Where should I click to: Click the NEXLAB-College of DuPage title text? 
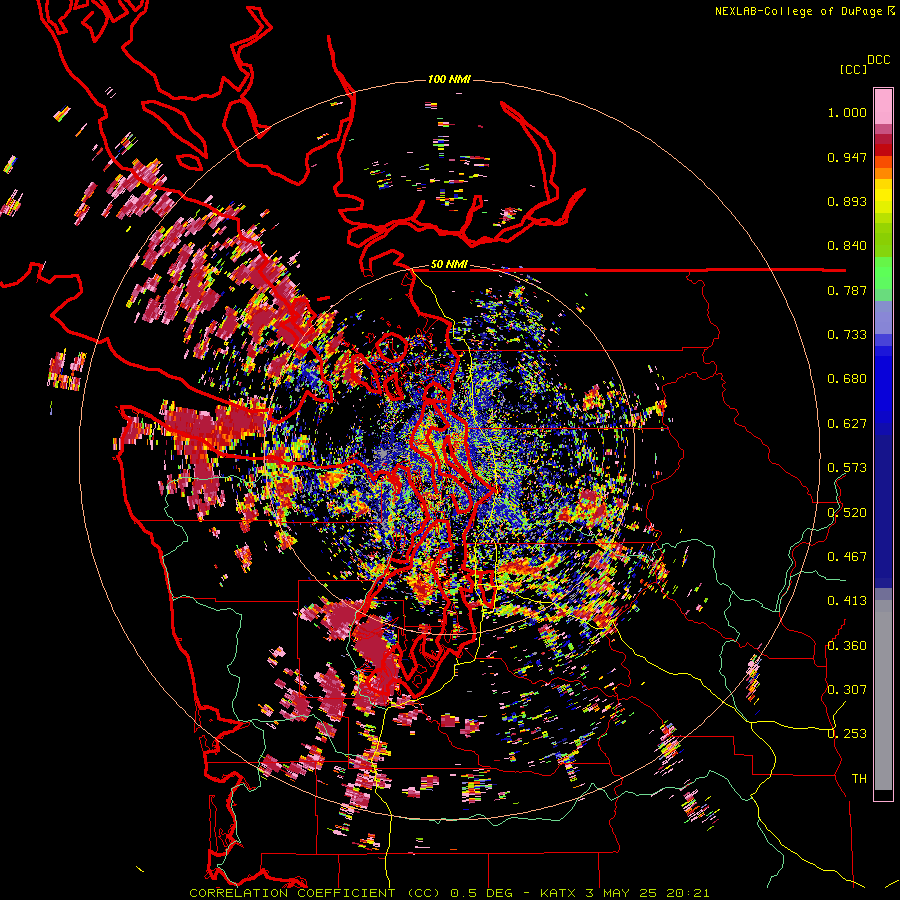800,11
